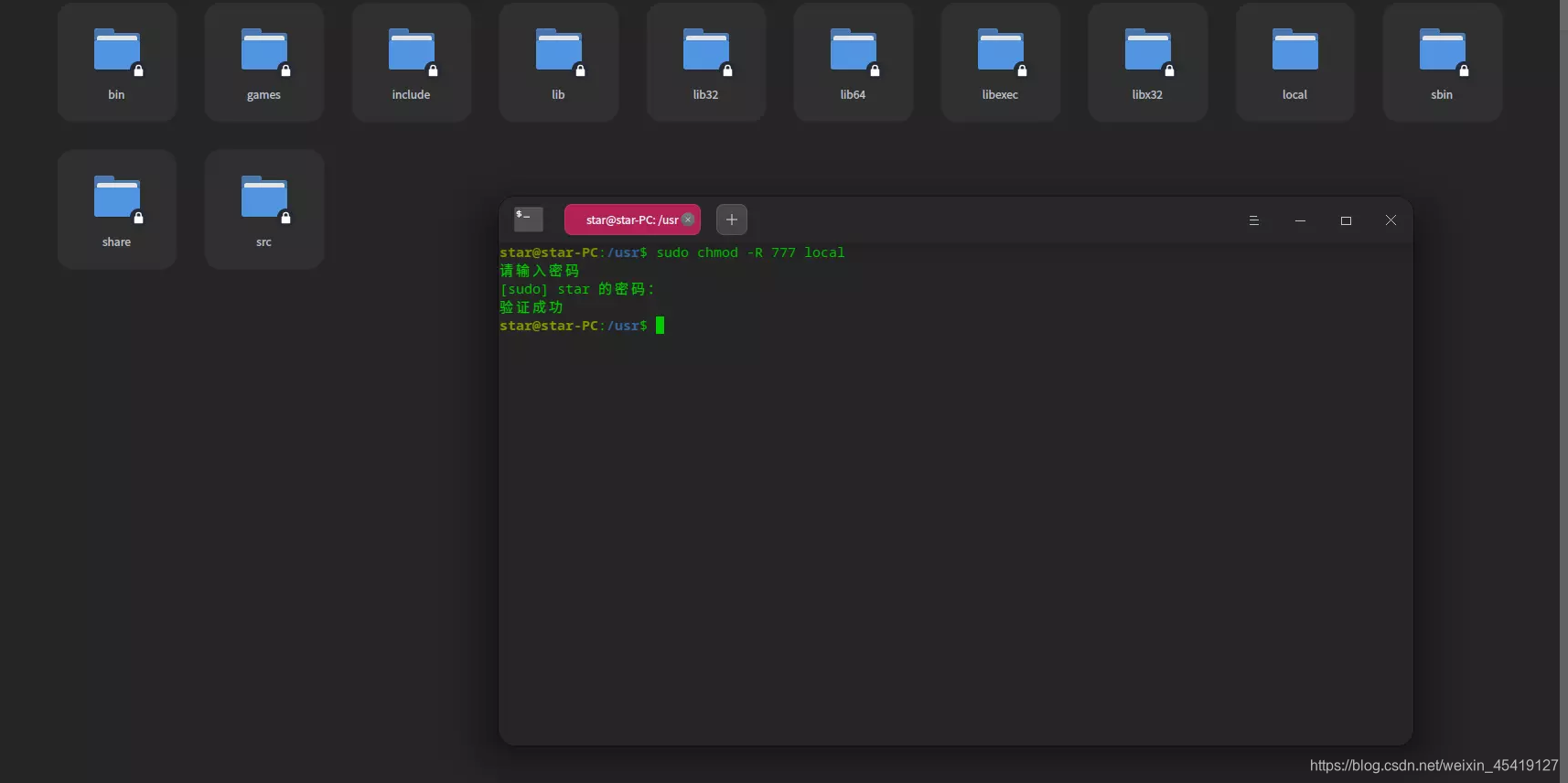The height and width of the screenshot is (783, 1568).
Task: Open the lib folder
Action: (x=558, y=62)
